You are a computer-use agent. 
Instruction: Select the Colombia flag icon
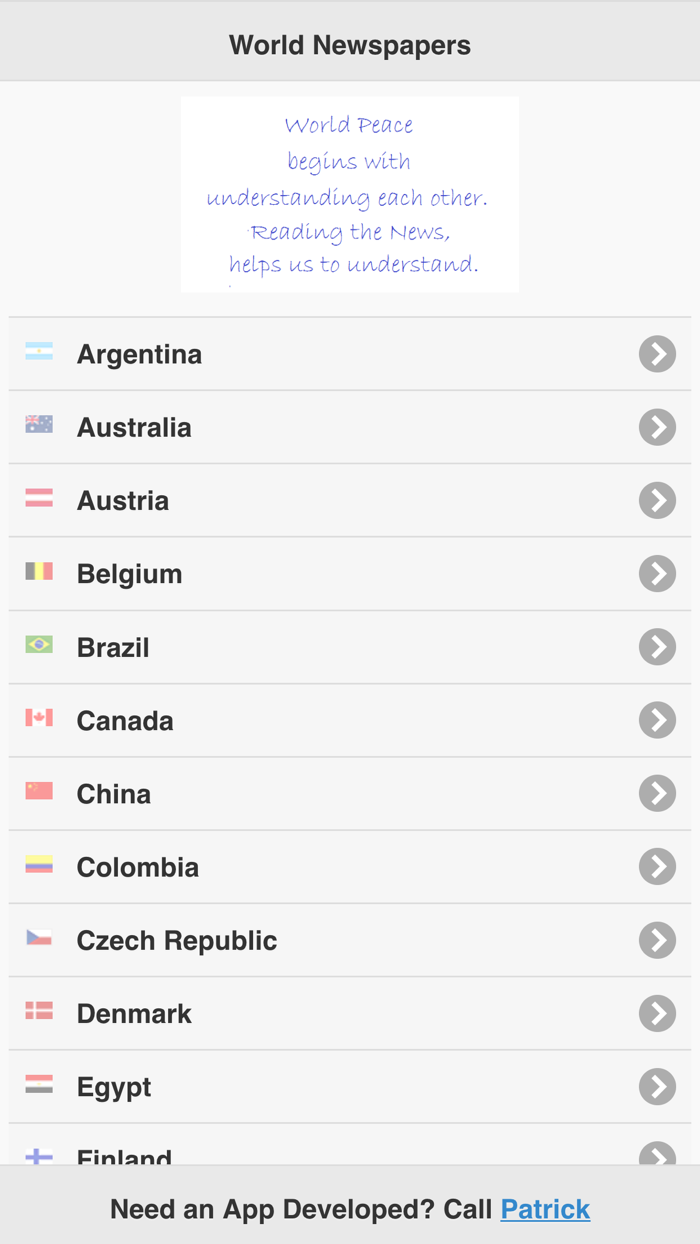38,867
